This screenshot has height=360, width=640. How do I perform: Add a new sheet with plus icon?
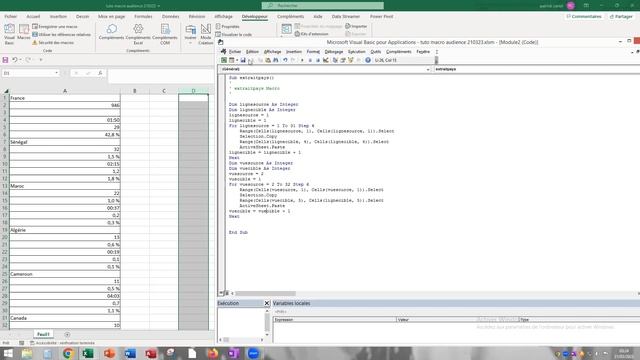[x=67, y=335]
